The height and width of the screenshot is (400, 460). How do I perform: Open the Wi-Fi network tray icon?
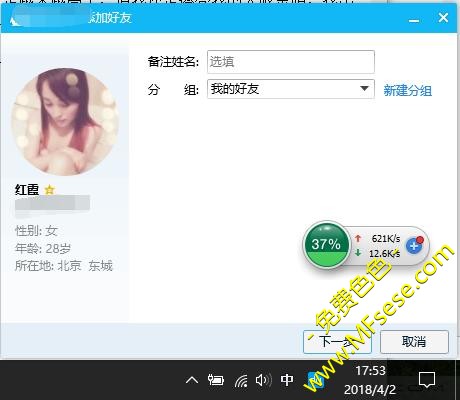[x=241, y=380]
